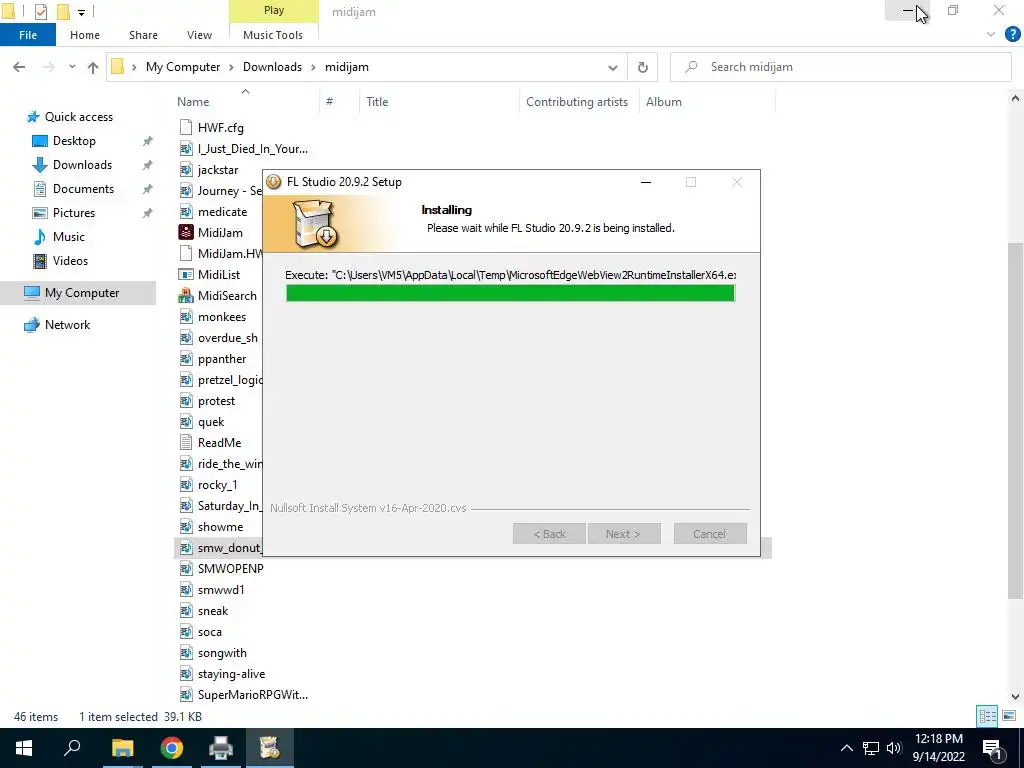1024x768 pixels.
Task: Select the jackstar MIDI file
Action: tap(217, 170)
